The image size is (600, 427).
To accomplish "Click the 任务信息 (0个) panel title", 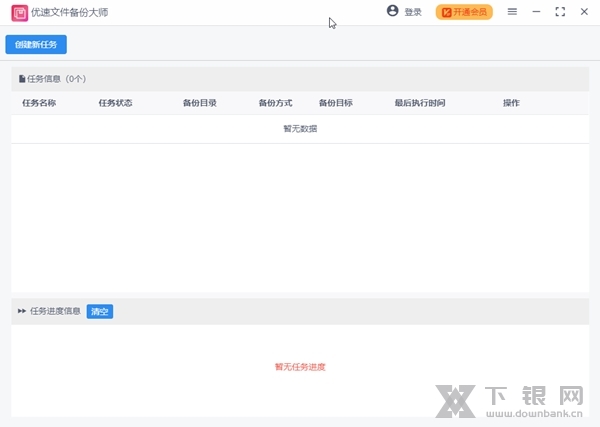I will 57,79.
